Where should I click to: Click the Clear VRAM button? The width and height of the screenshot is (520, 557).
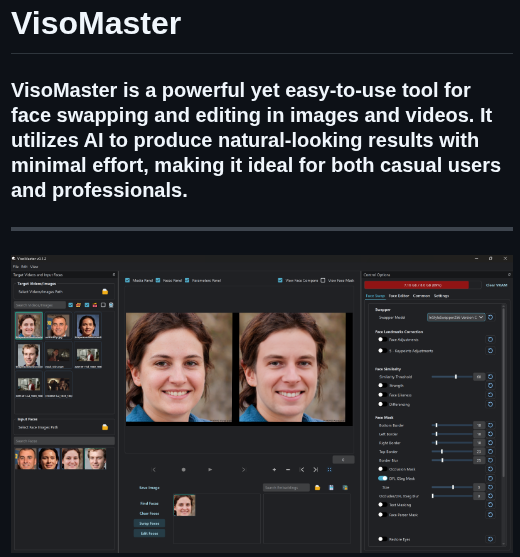(497, 285)
